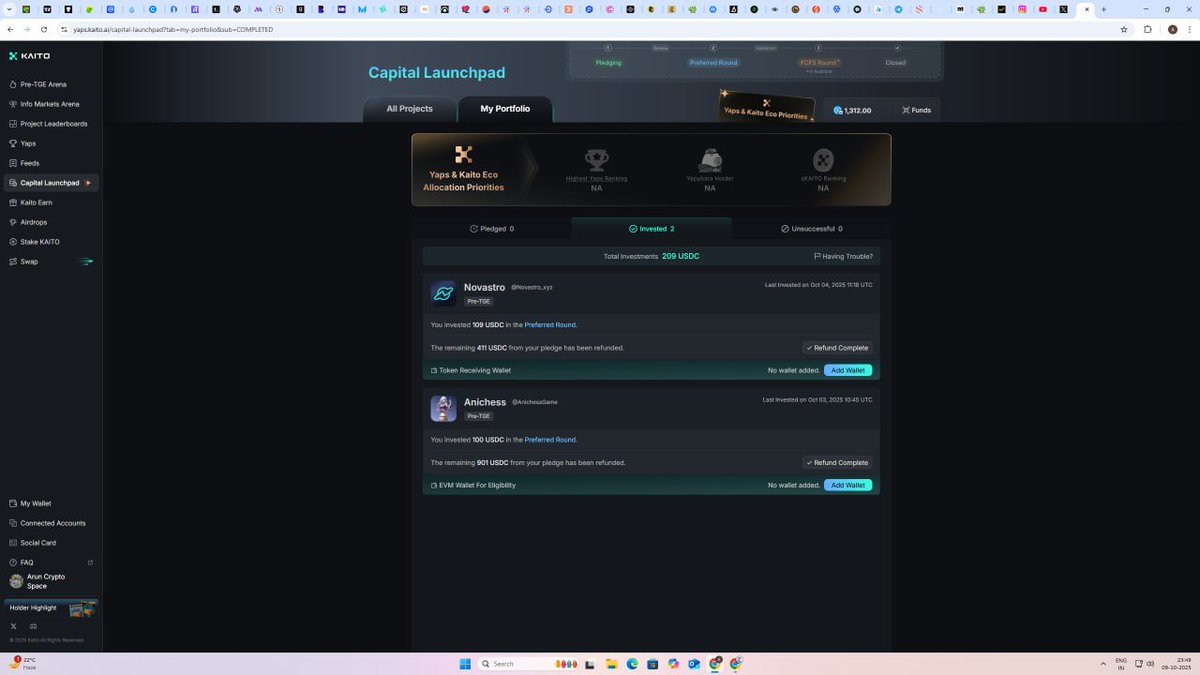Screen dimensions: 1200x675
Task: Select the Unsuccessful 0 sub-tab
Action: [x=811, y=229]
